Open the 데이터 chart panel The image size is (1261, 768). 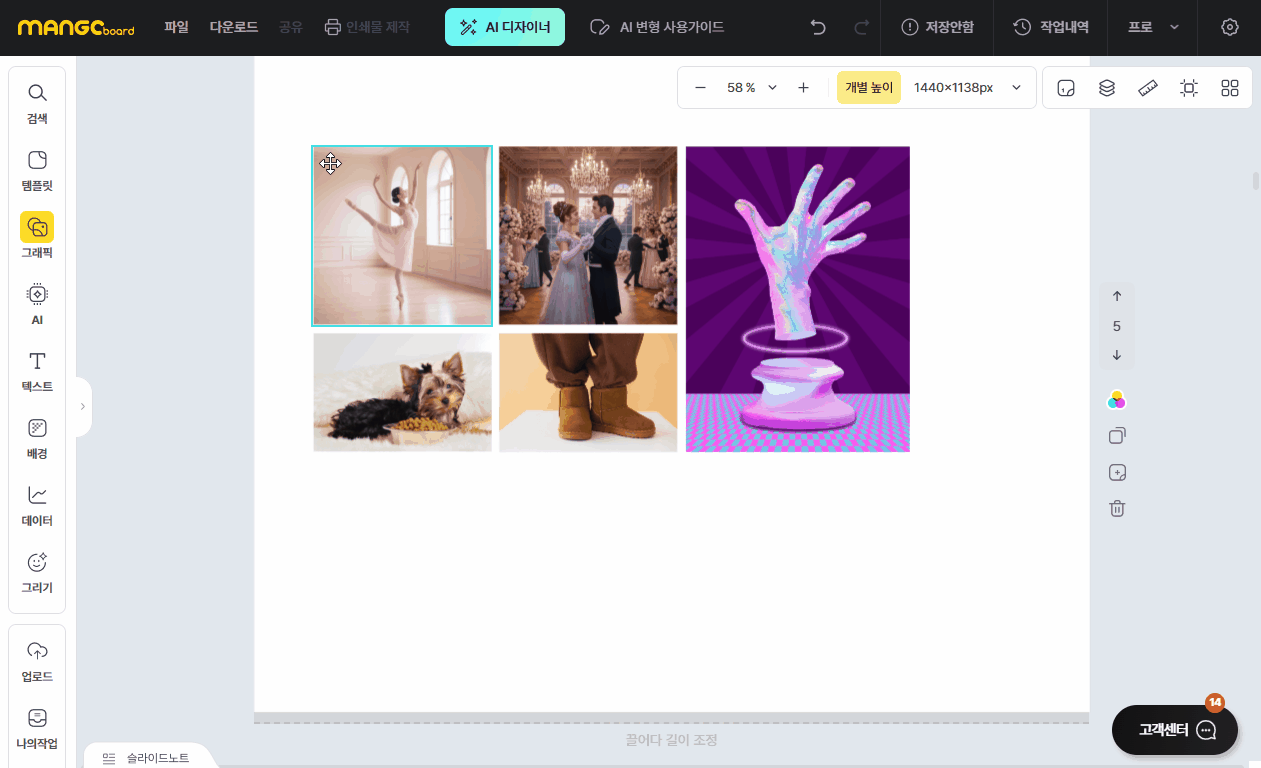coord(37,505)
